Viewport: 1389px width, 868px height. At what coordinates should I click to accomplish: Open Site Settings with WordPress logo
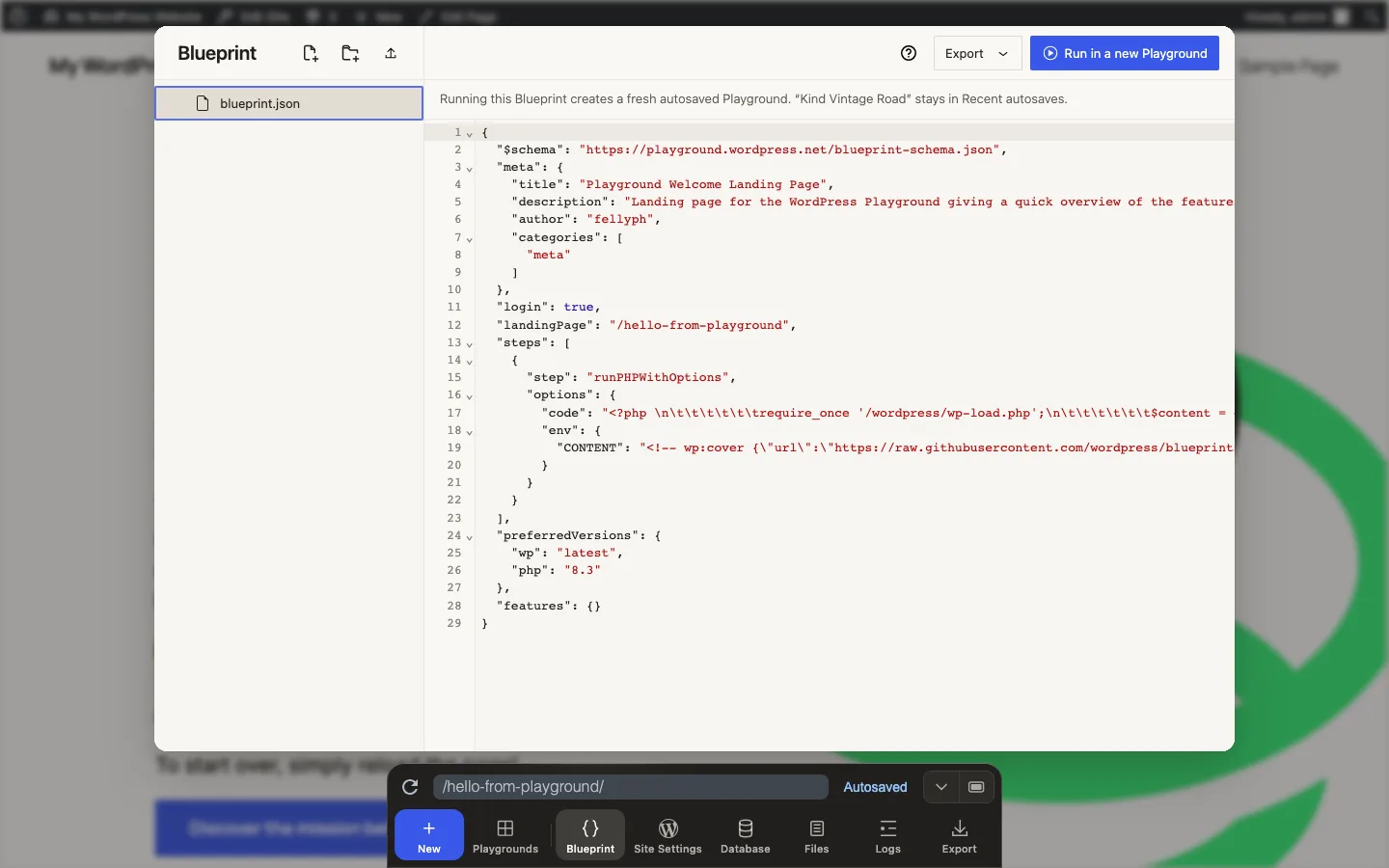[x=667, y=835]
